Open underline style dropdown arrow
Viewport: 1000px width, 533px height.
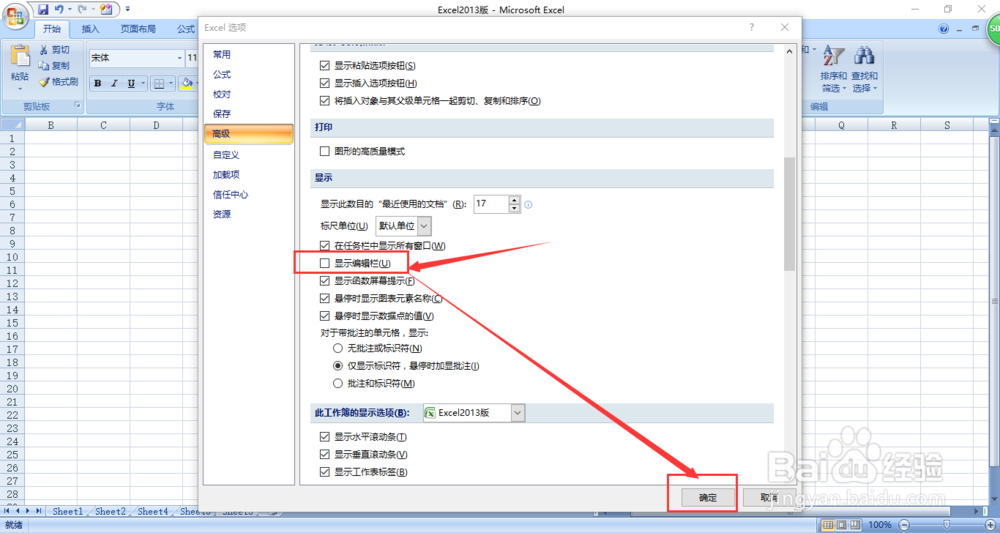click(x=143, y=83)
